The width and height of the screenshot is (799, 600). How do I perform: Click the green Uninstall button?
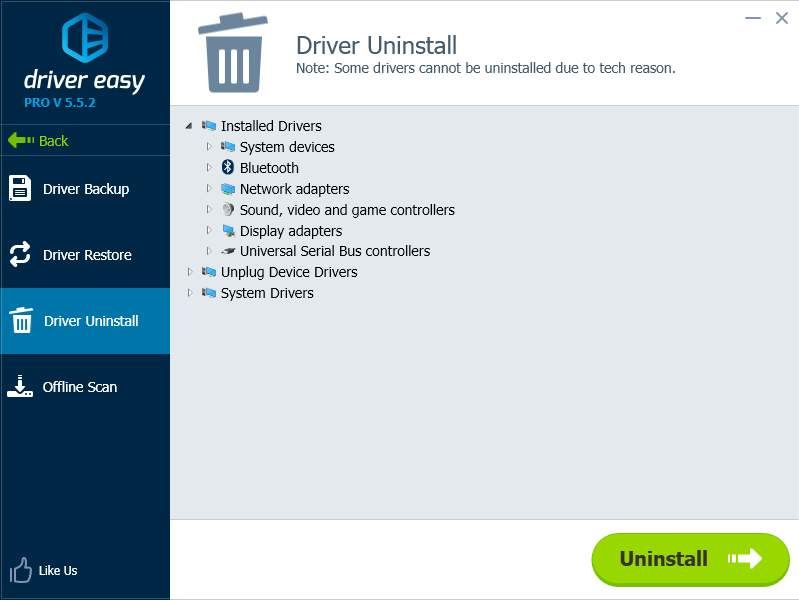[690, 559]
